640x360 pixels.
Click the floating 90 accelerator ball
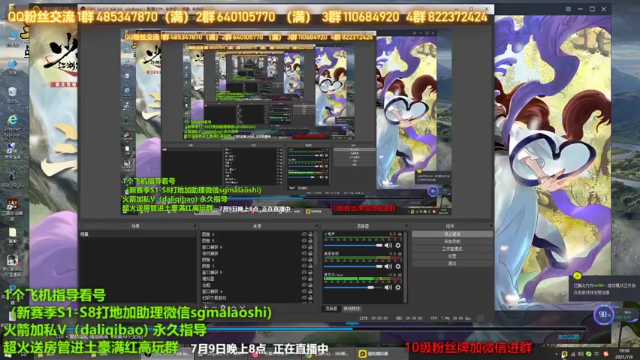coord(604,315)
